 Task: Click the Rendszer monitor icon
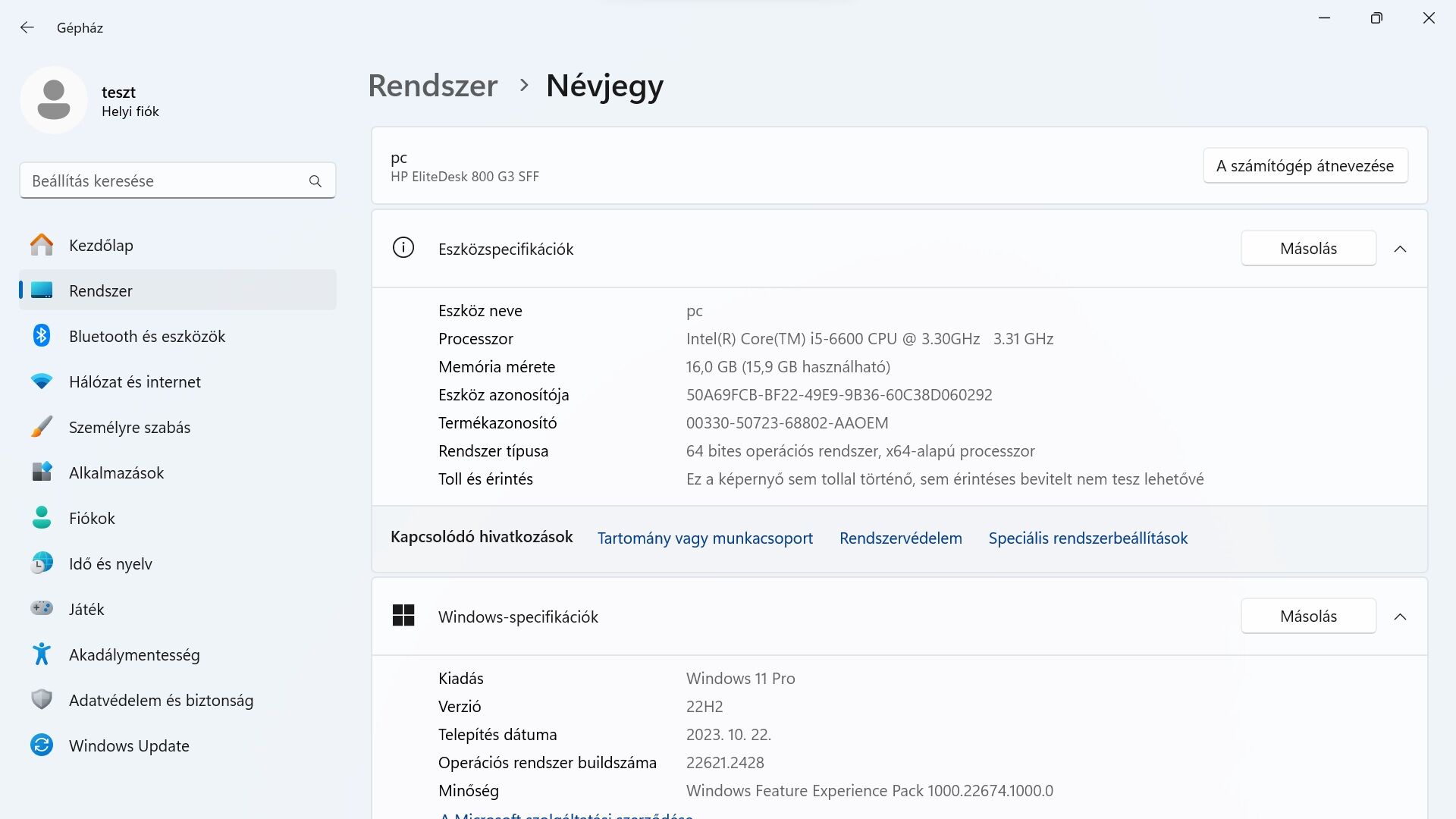pyautogui.click(x=42, y=290)
